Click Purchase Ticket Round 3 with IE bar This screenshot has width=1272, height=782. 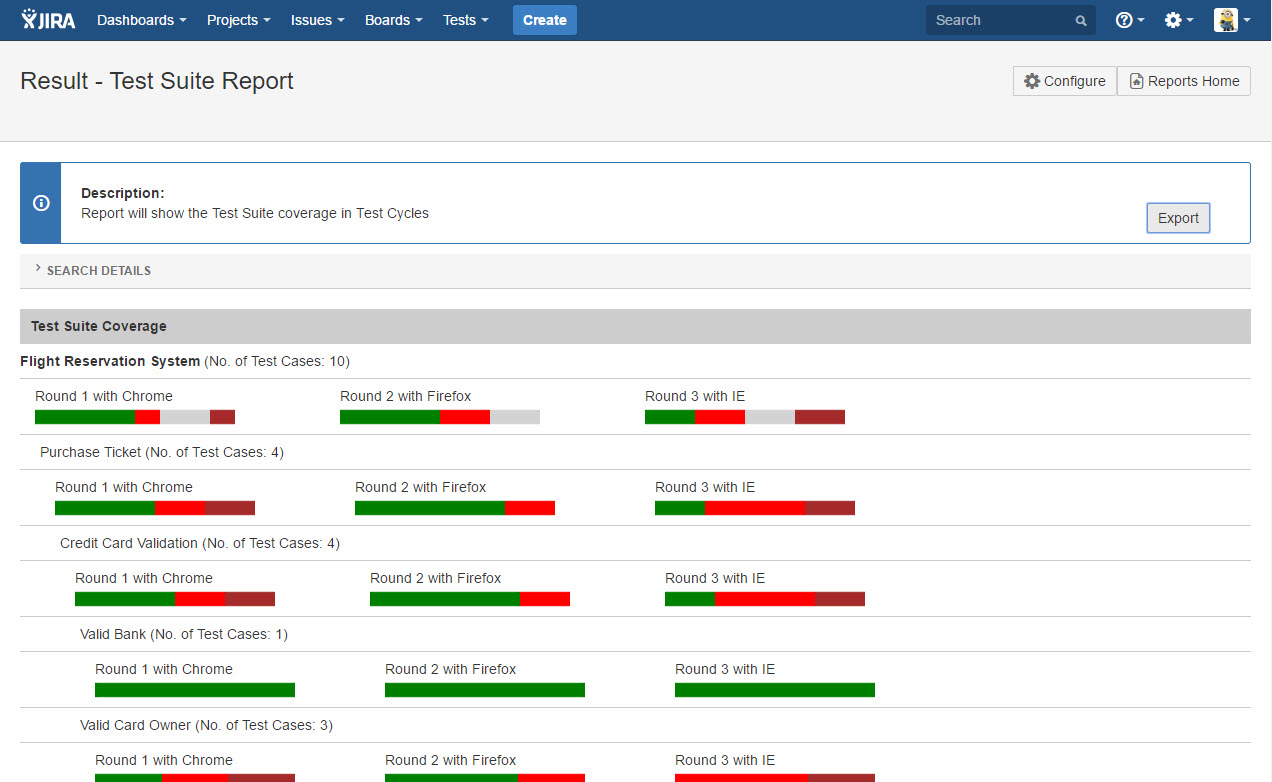click(x=755, y=508)
